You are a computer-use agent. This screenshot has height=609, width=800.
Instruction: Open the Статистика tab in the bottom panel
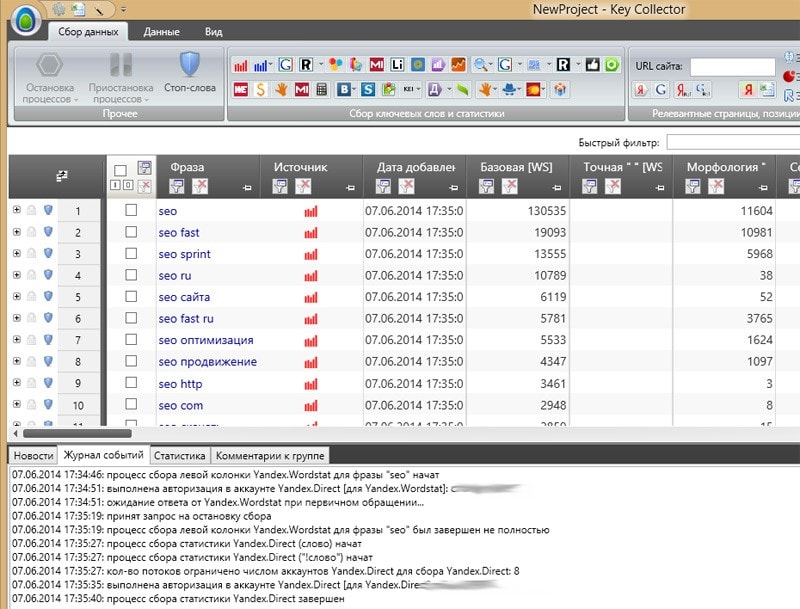pyautogui.click(x=180, y=455)
